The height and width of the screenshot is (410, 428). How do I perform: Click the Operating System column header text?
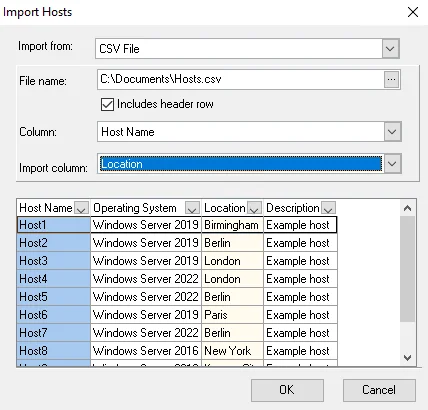(135, 208)
